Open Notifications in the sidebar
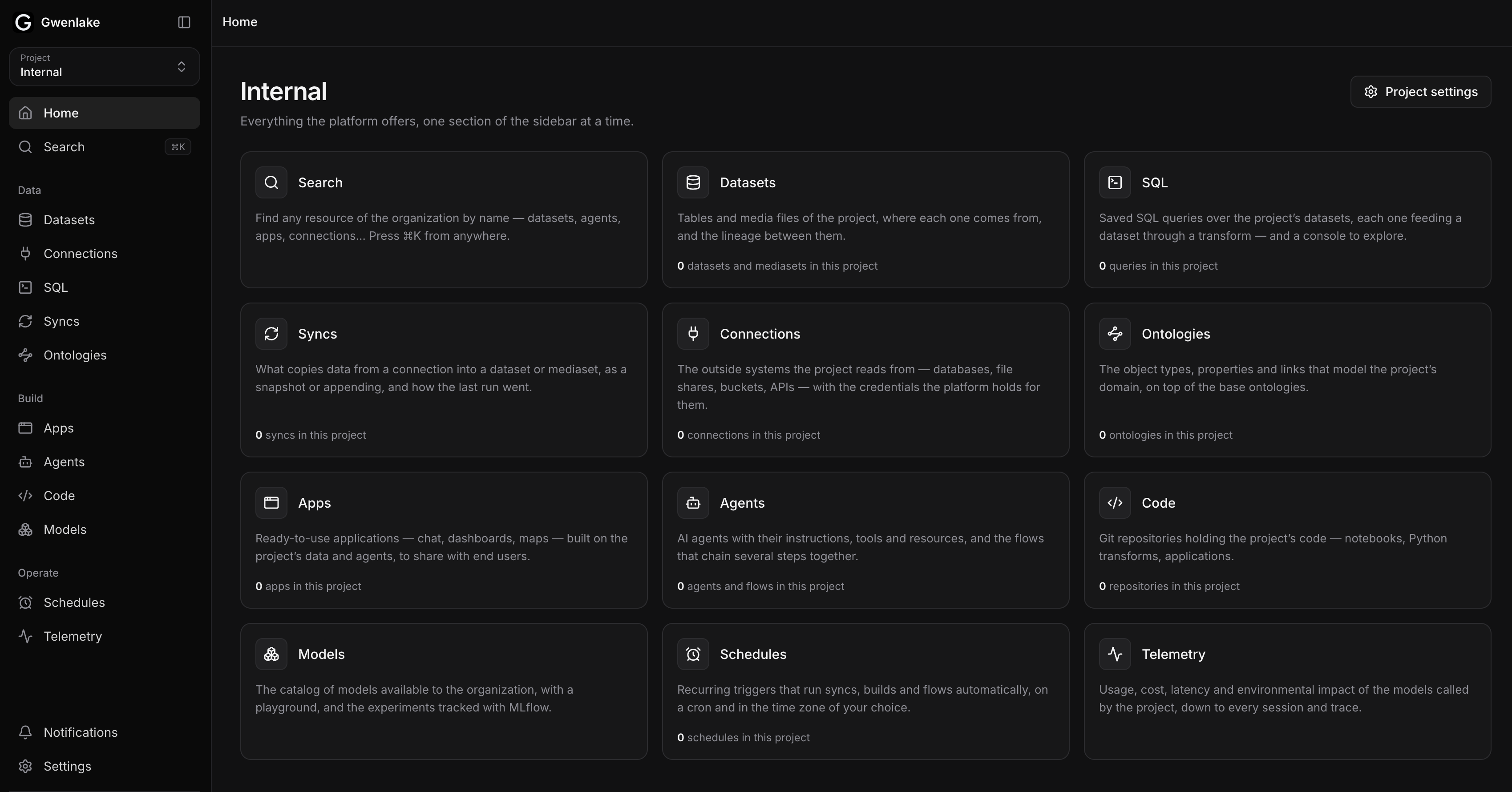1512x792 pixels. click(105, 732)
